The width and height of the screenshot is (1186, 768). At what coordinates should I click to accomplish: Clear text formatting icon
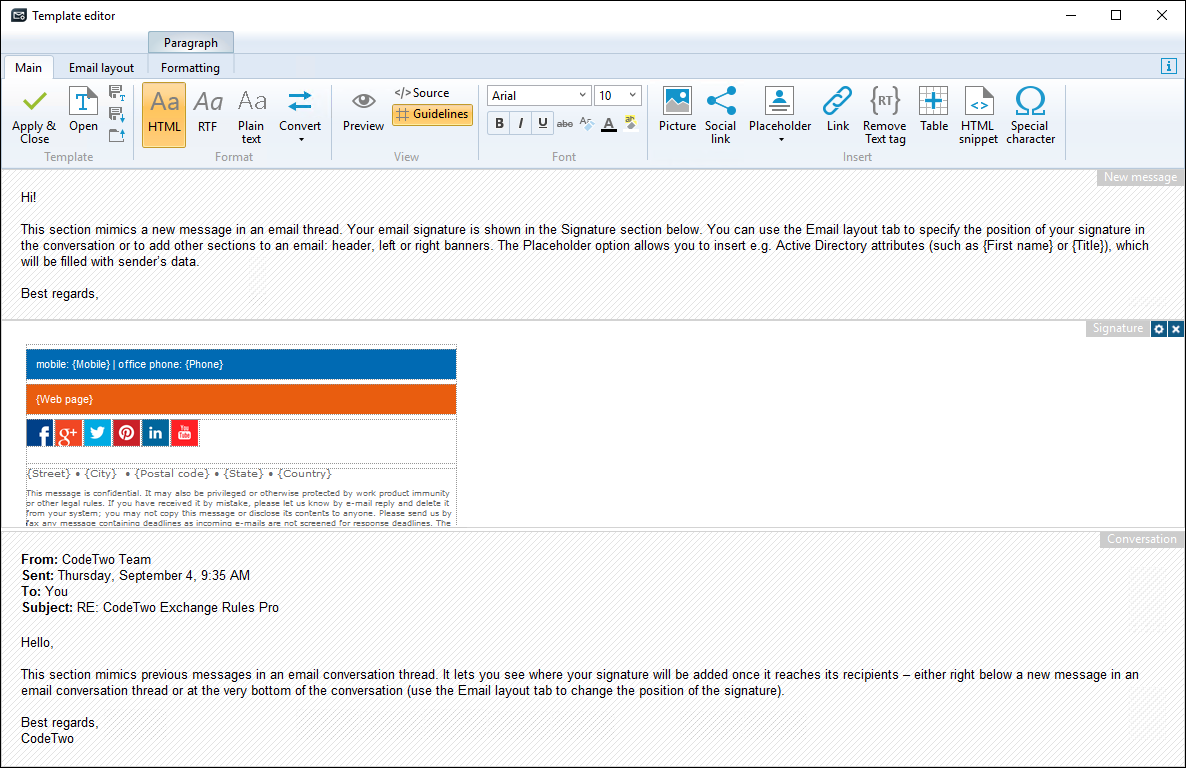(586, 123)
